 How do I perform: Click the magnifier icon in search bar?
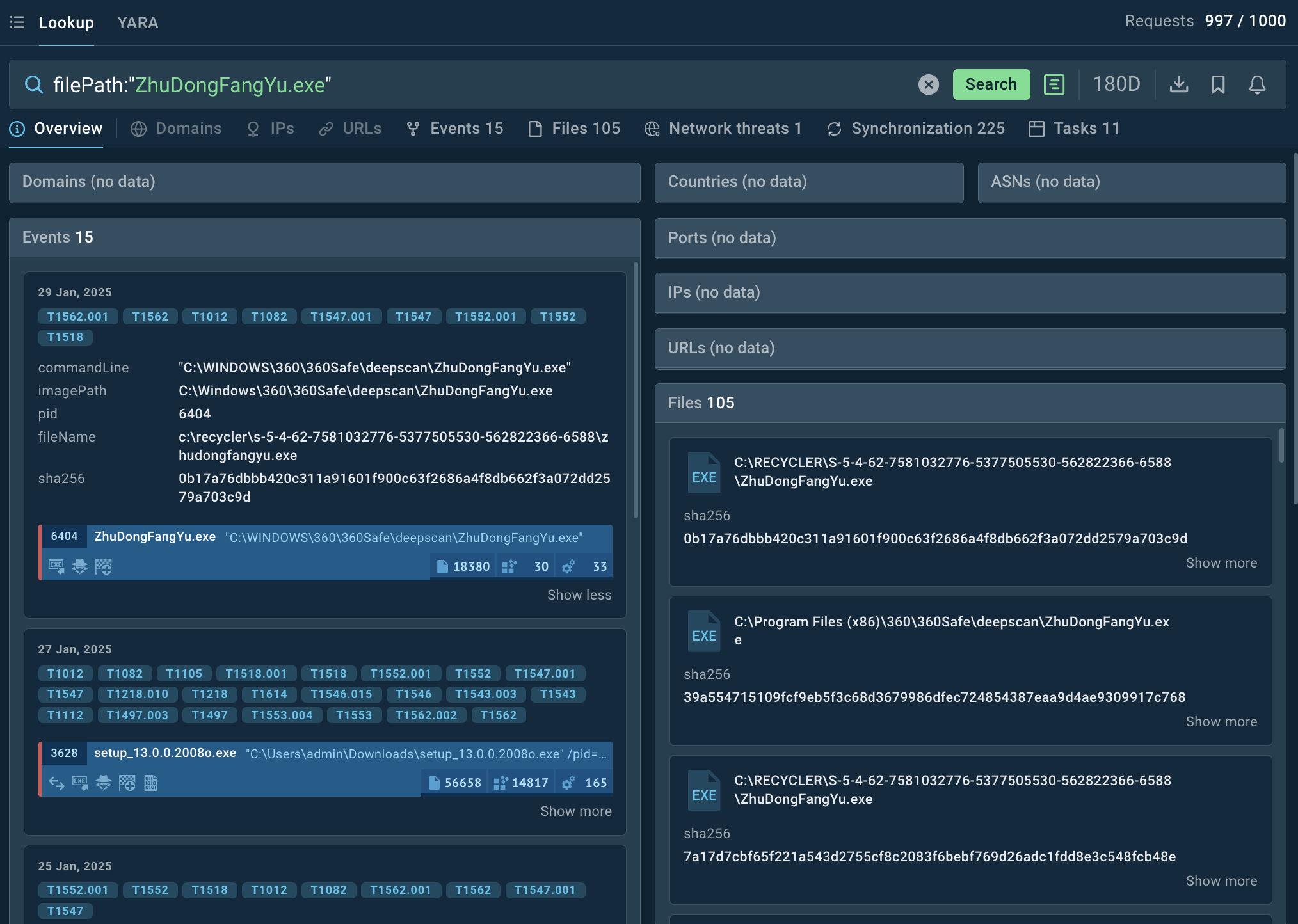click(33, 84)
